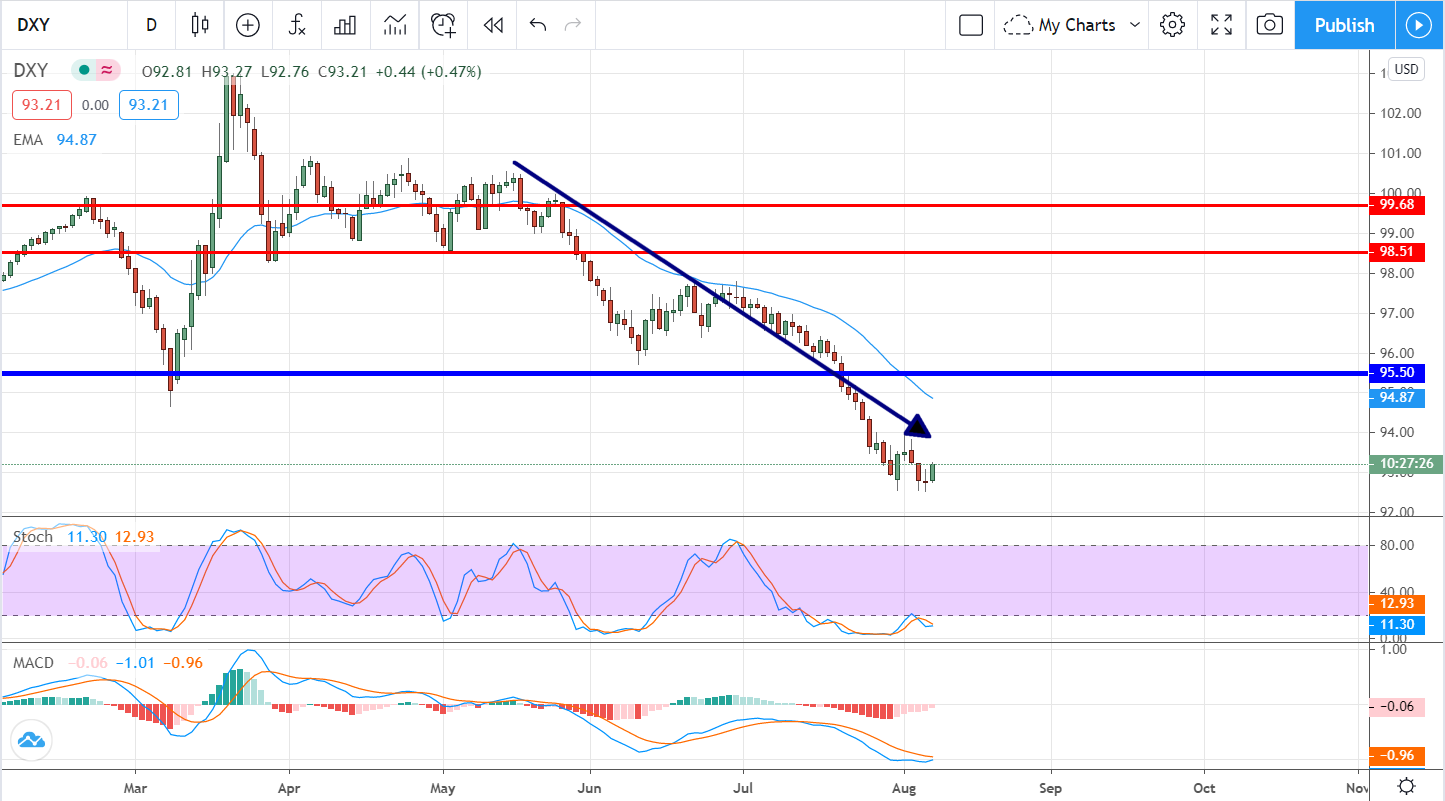The width and height of the screenshot is (1445, 801).
Task: Open the fx indicators menu
Action: [297, 25]
